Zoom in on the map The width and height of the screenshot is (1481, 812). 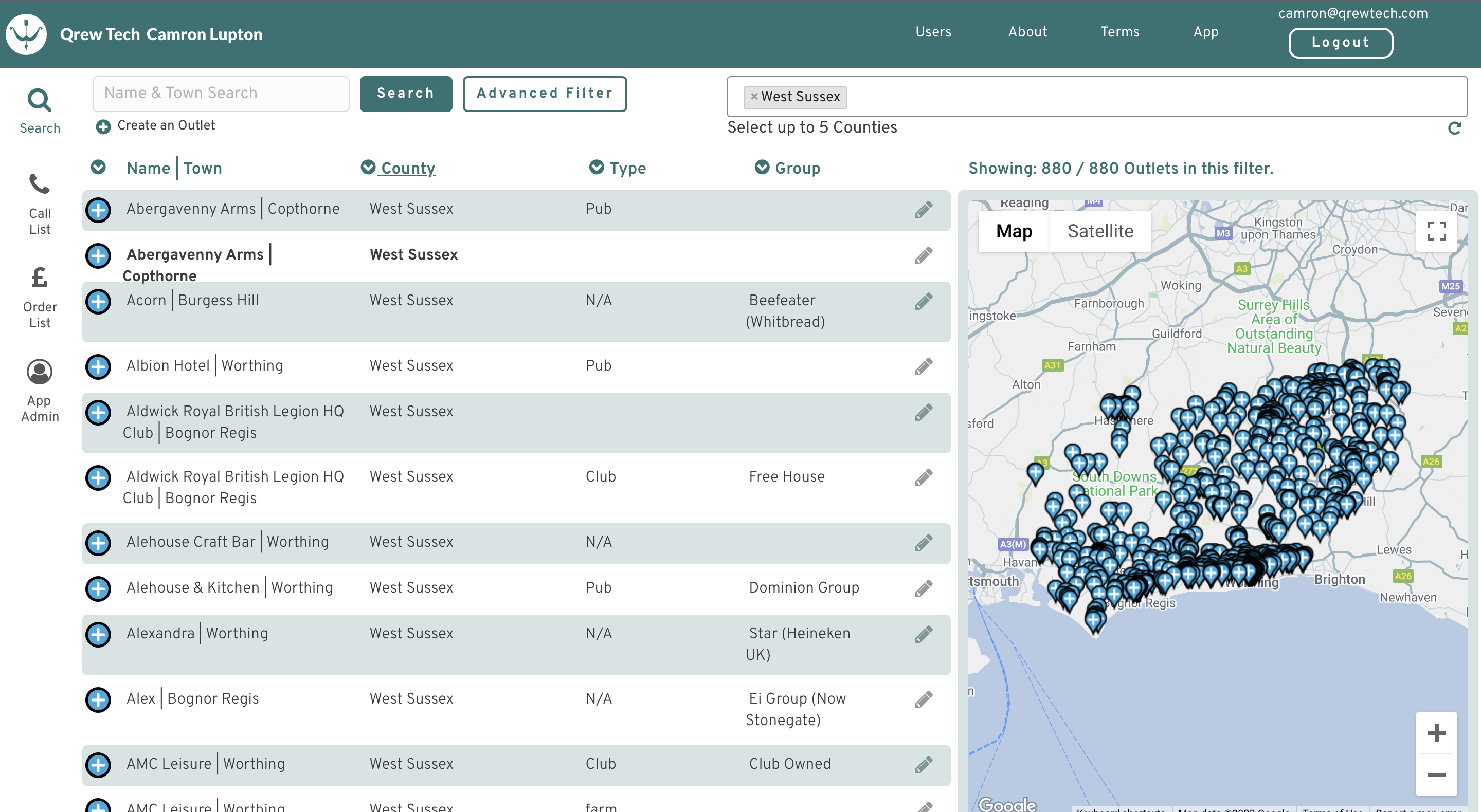(1436, 733)
